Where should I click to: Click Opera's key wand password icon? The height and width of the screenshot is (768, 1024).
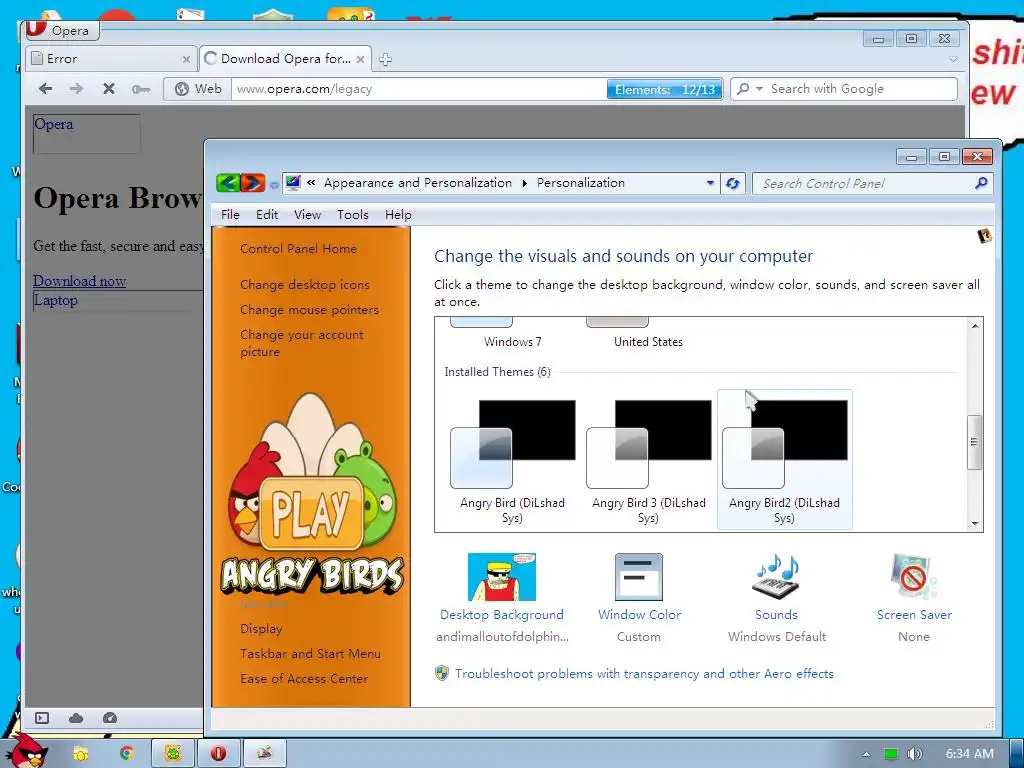pos(140,89)
